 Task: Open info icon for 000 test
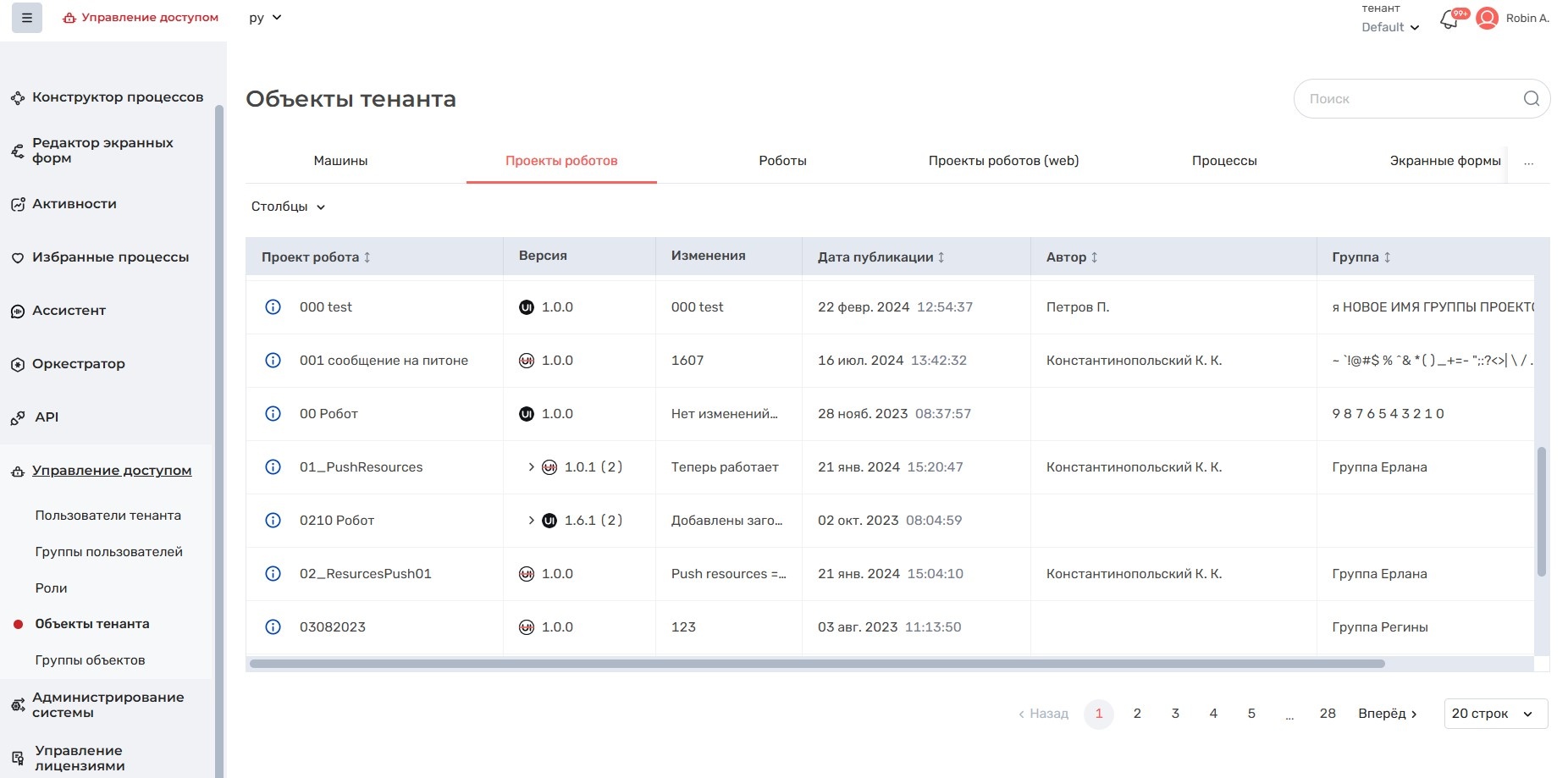pyautogui.click(x=273, y=307)
